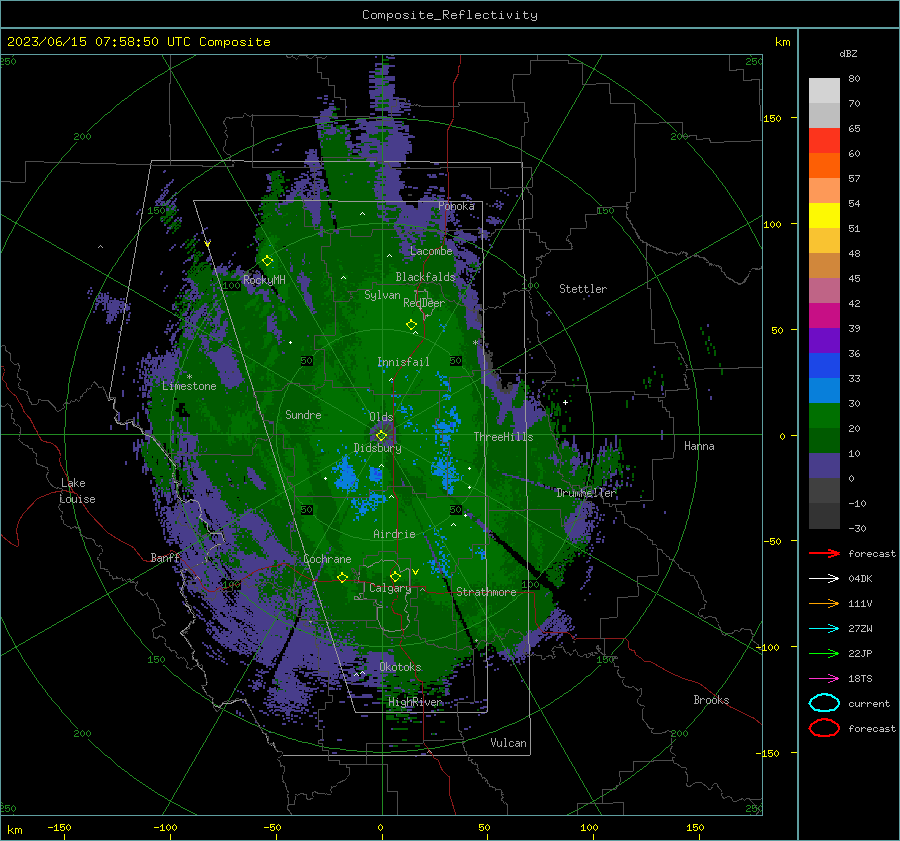Click the magenta 18TS arrow icon
Screen dimensions: 900x841
coord(824,679)
